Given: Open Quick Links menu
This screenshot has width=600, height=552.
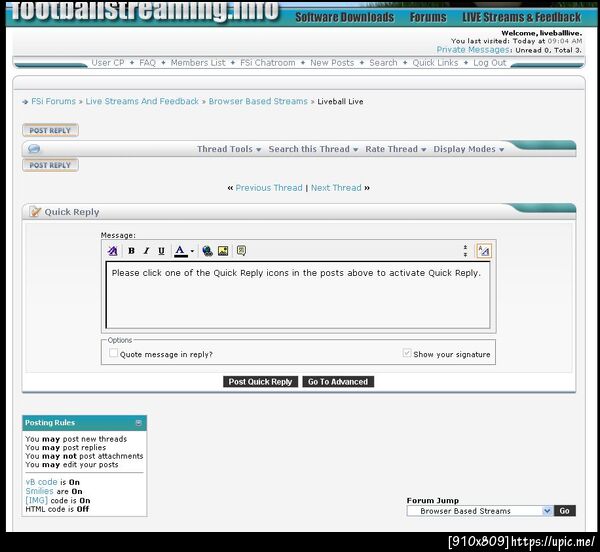Looking at the screenshot, I should (435, 63).
